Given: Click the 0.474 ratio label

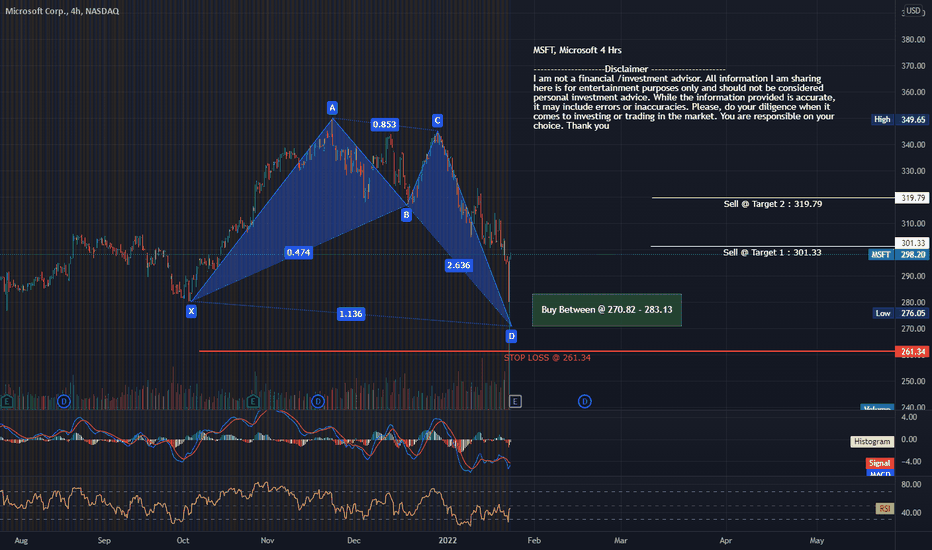Looking at the screenshot, I should pyautogui.click(x=298, y=252).
